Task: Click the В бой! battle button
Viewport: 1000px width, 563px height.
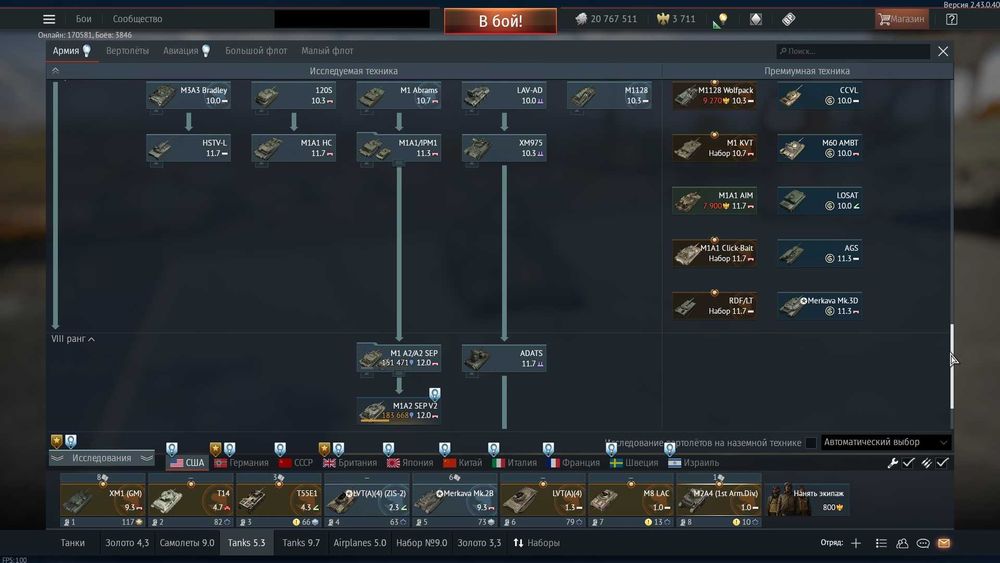Action: (500, 21)
